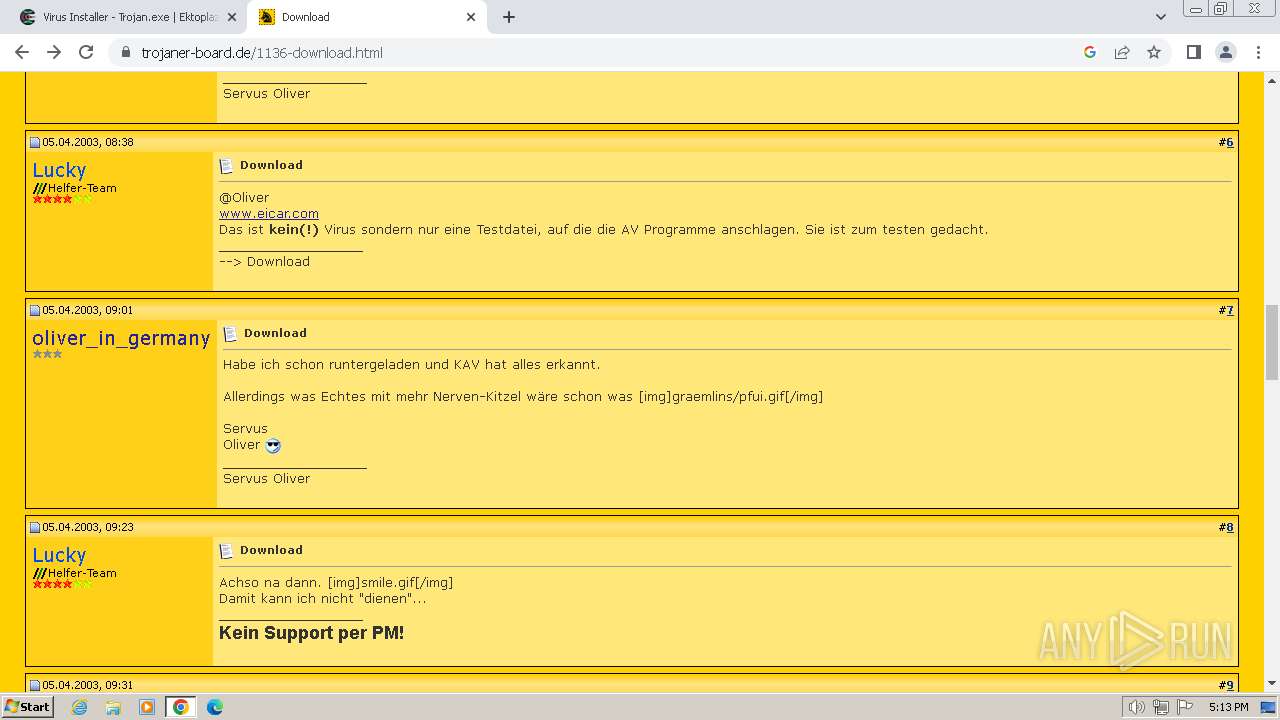Open post icon beside 05.04.2003, 09:31
The width and height of the screenshot is (1280, 720).
pos(35,685)
